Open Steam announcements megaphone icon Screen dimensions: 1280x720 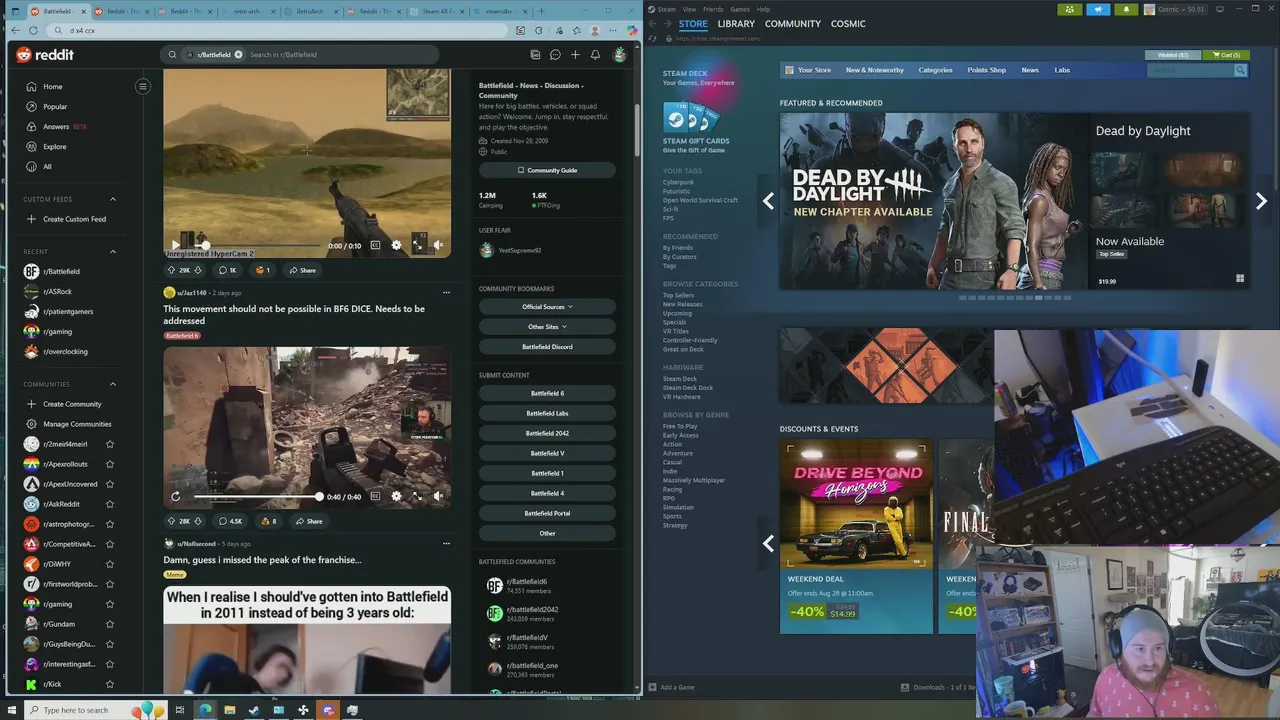[1099, 9]
